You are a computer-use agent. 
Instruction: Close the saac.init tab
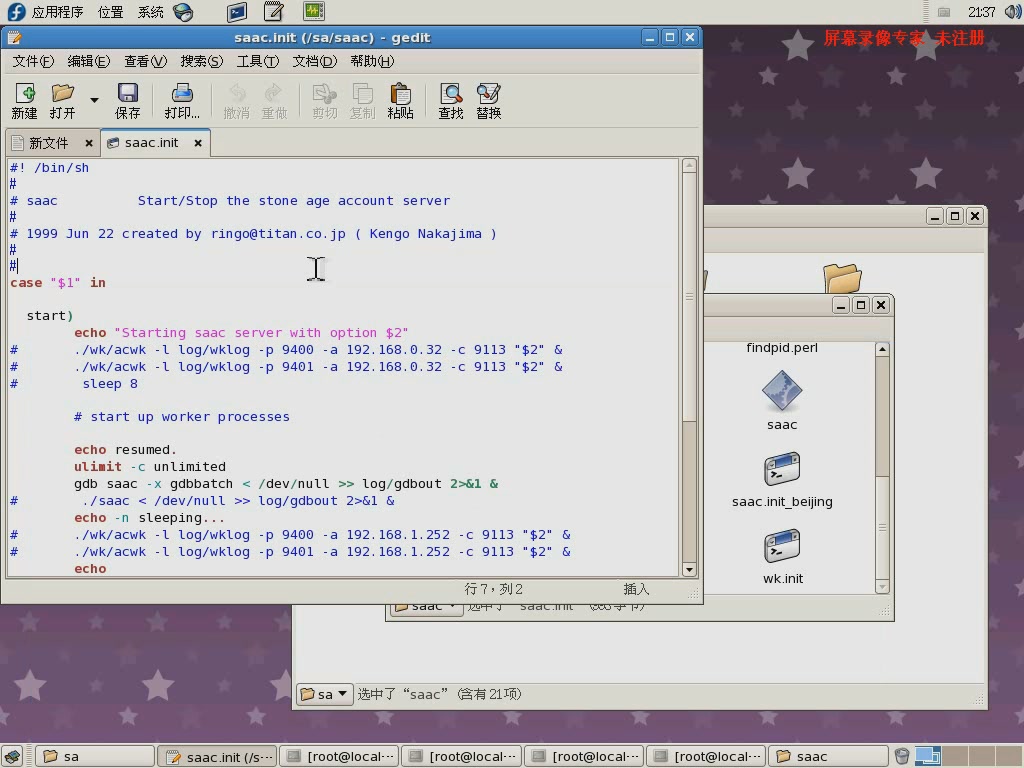(198, 143)
